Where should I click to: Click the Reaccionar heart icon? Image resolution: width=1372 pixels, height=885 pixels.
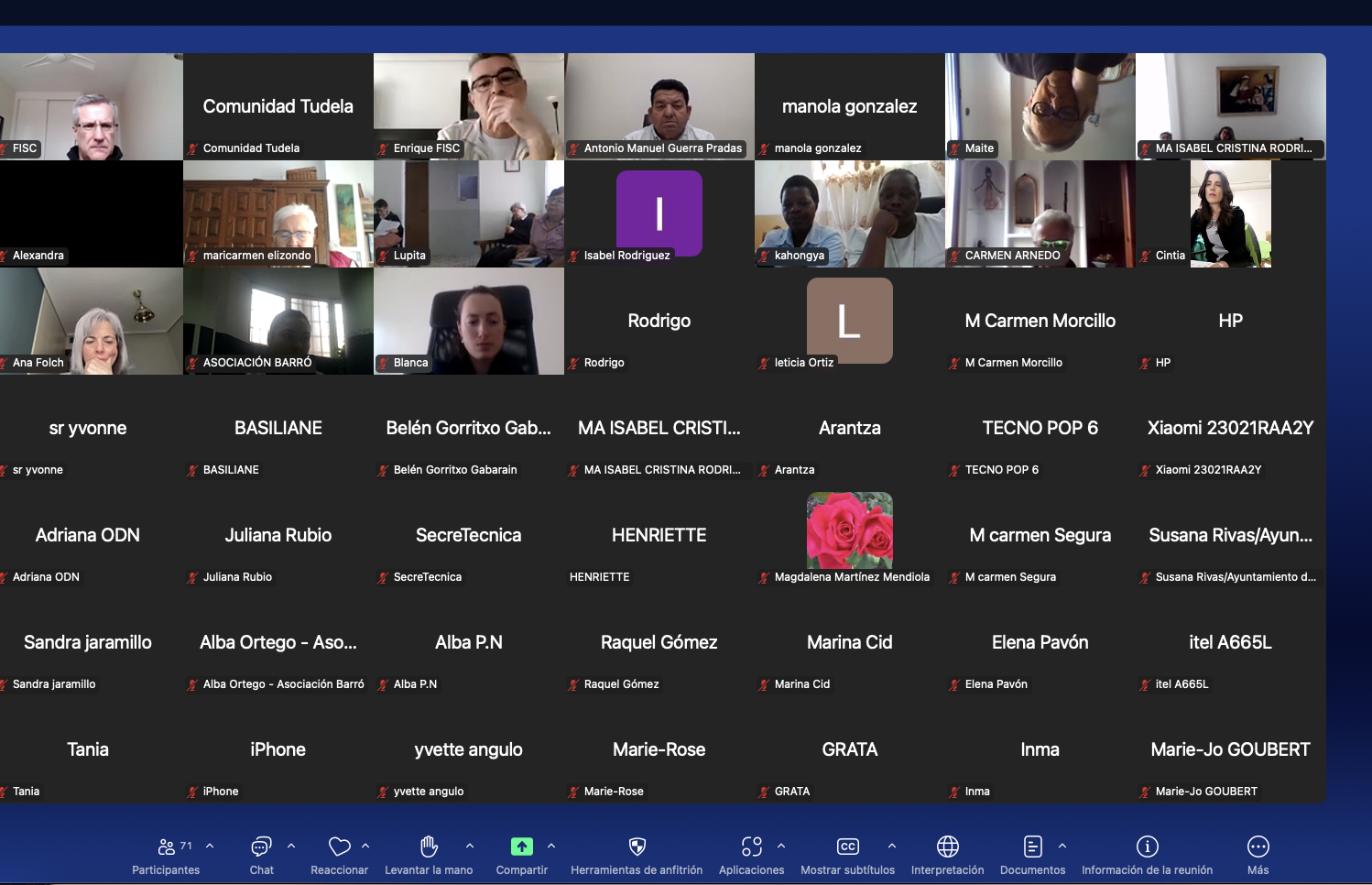pos(339,847)
